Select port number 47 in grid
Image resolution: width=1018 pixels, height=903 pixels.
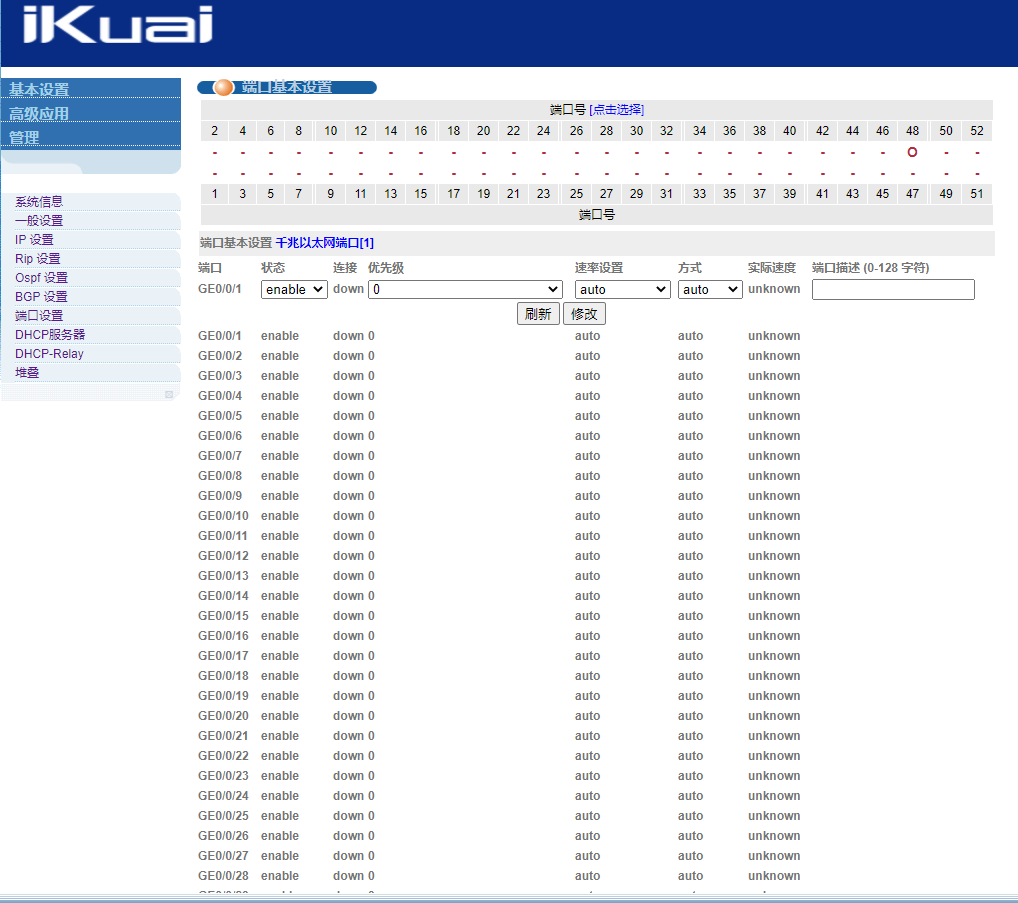pos(912,193)
